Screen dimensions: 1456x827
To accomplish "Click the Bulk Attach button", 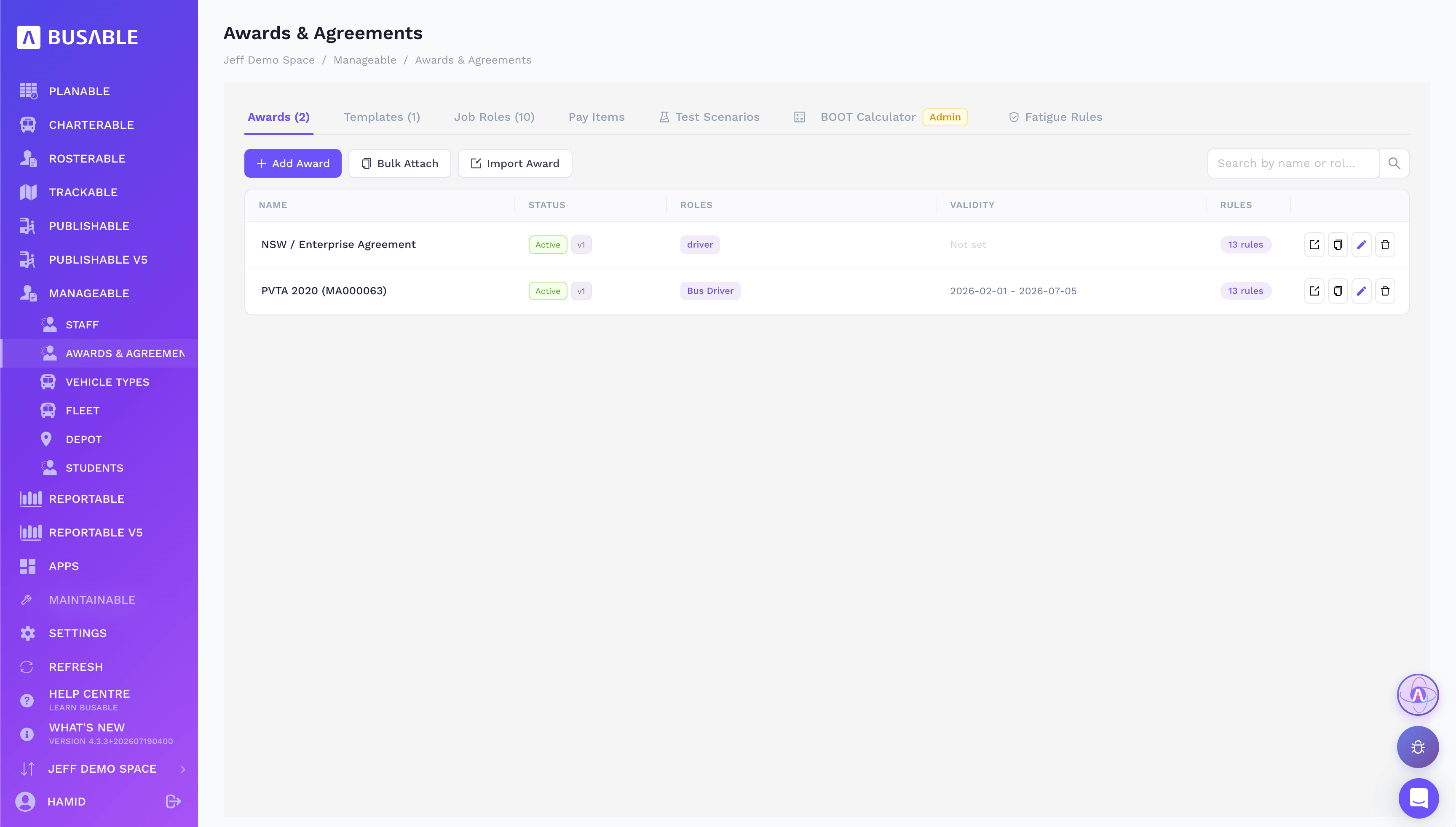I will tap(399, 163).
